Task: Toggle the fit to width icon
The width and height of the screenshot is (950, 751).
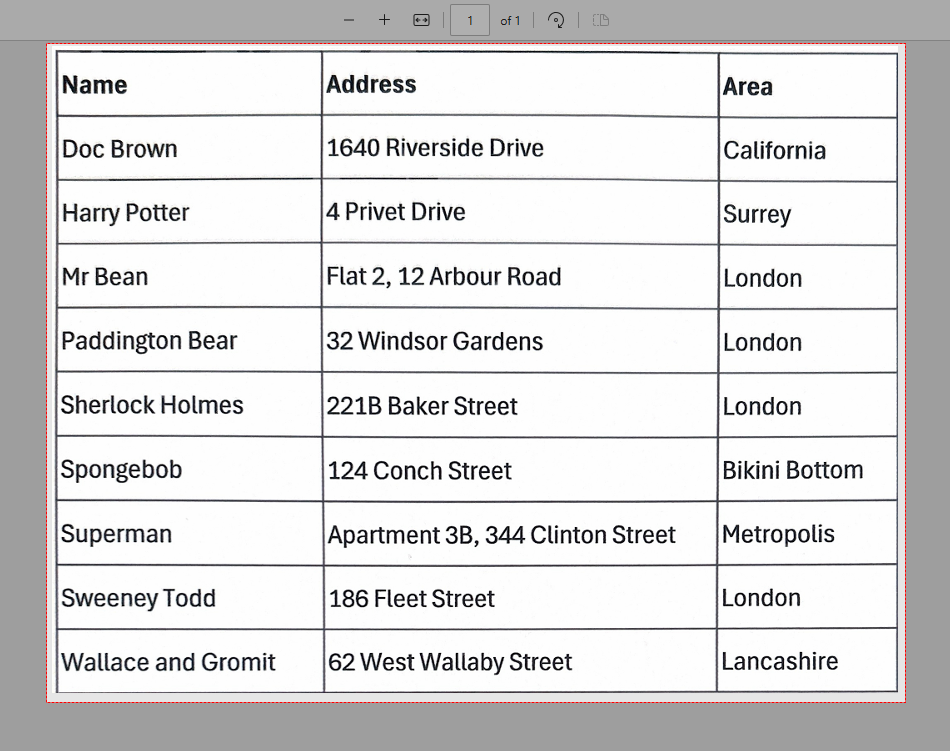Action: point(421,20)
